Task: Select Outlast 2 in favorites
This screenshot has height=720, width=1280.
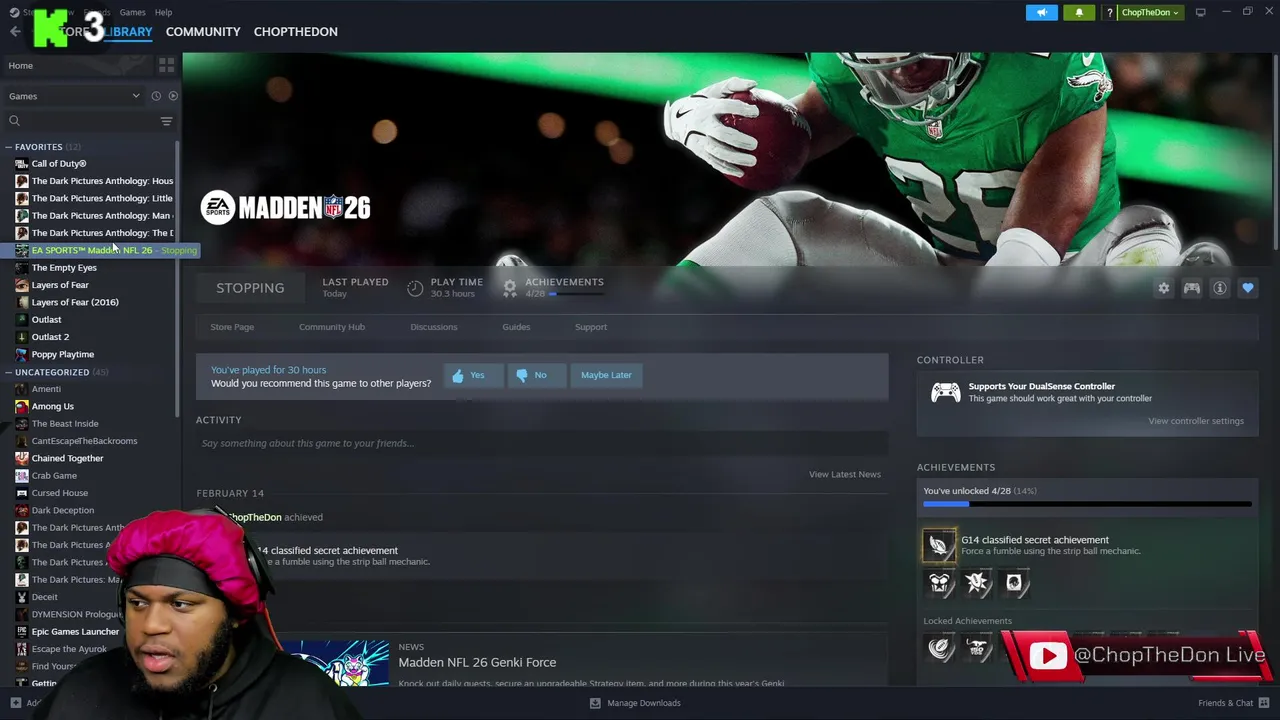Action: click(50, 337)
